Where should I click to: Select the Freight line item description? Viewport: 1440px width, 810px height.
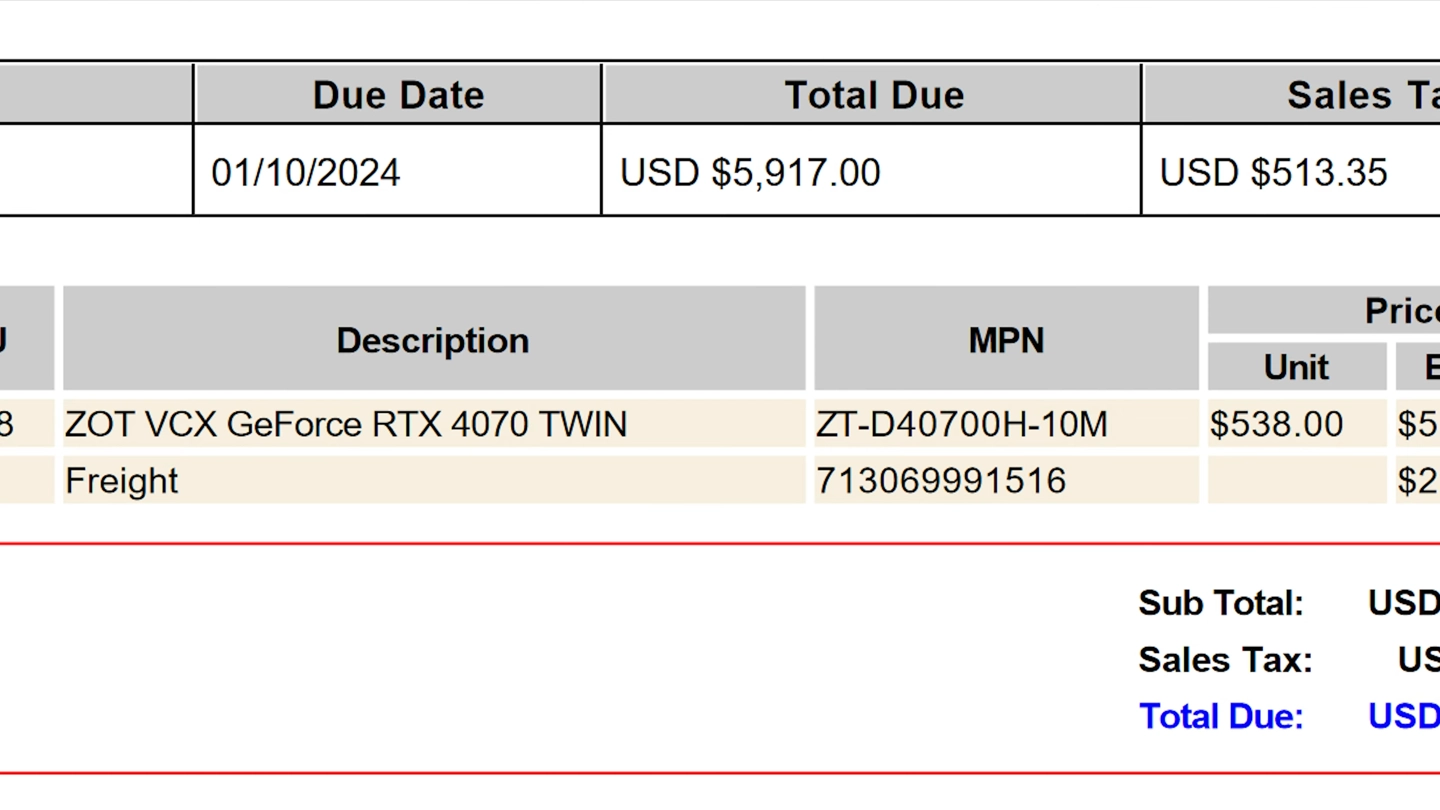[122, 481]
